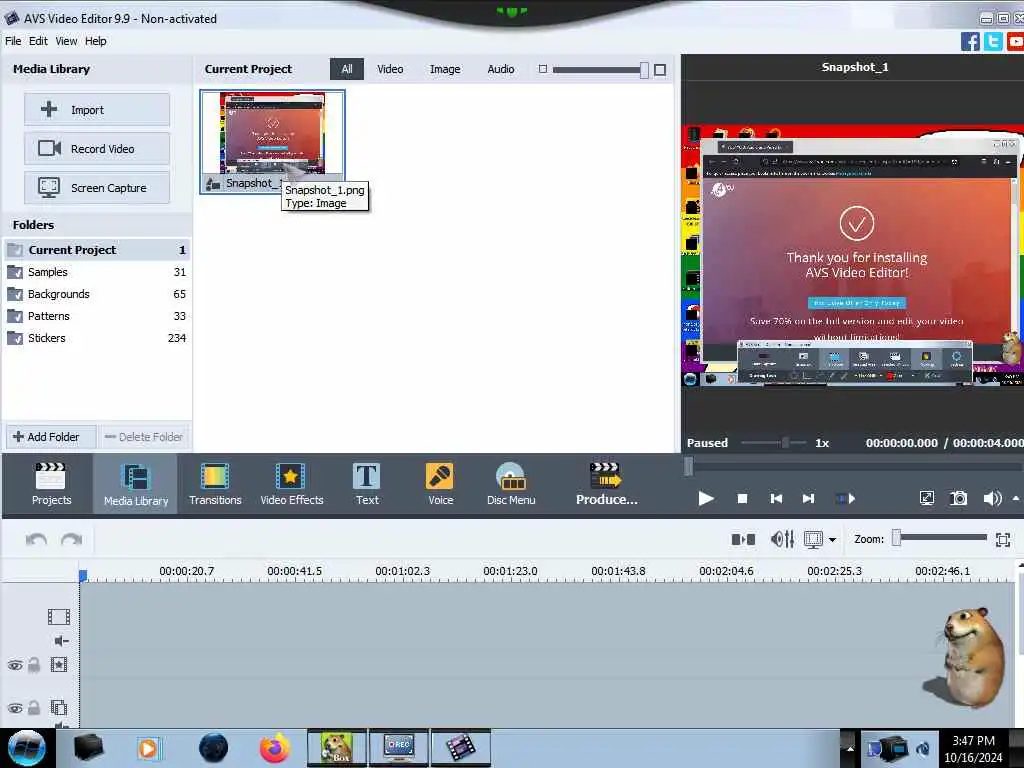Open the Edit menu
This screenshot has width=1024, height=768.
tap(38, 41)
